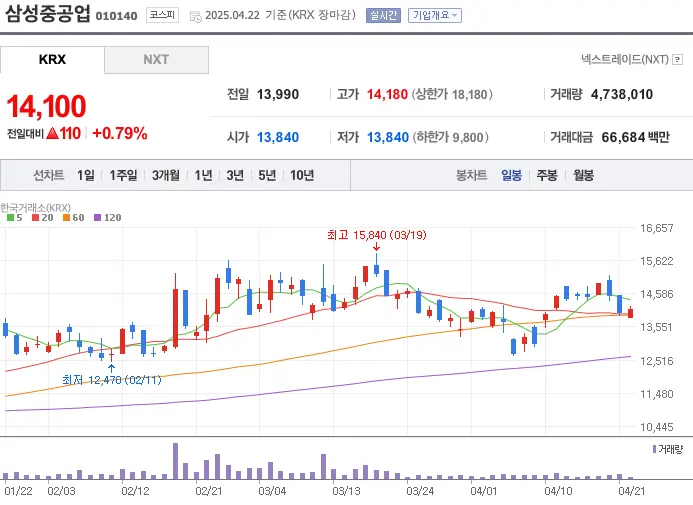Click the 하한가 9,800 text
693x505 pixels.
451,137
